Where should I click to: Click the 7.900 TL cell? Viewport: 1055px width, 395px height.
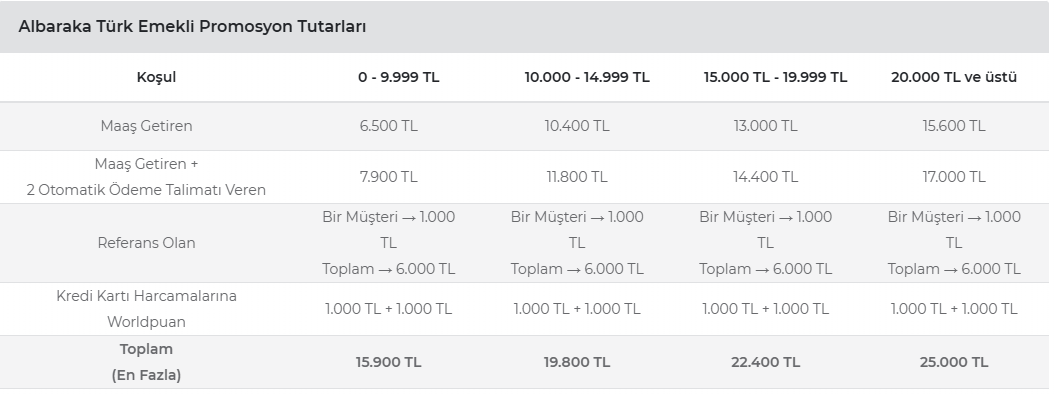(388, 177)
